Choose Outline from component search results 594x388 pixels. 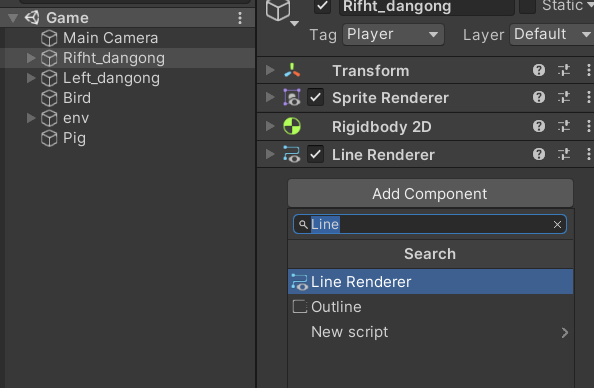tap(430, 307)
